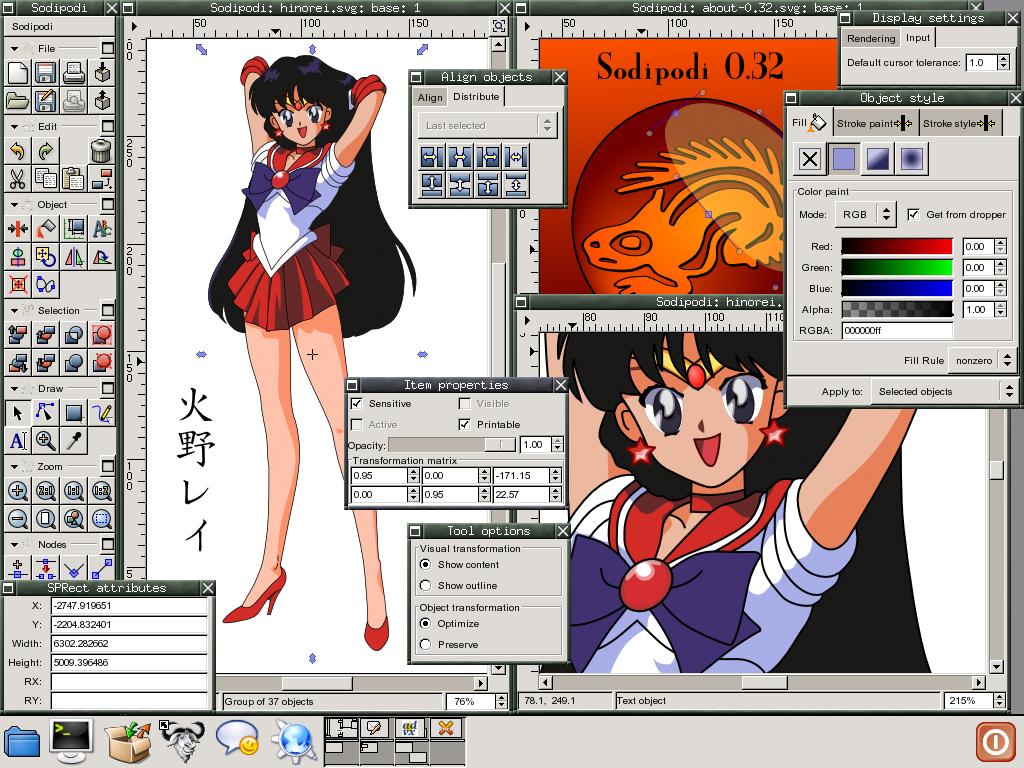Click the Save document floppy disk icon
The width and height of the screenshot is (1024, 768).
pos(45,73)
